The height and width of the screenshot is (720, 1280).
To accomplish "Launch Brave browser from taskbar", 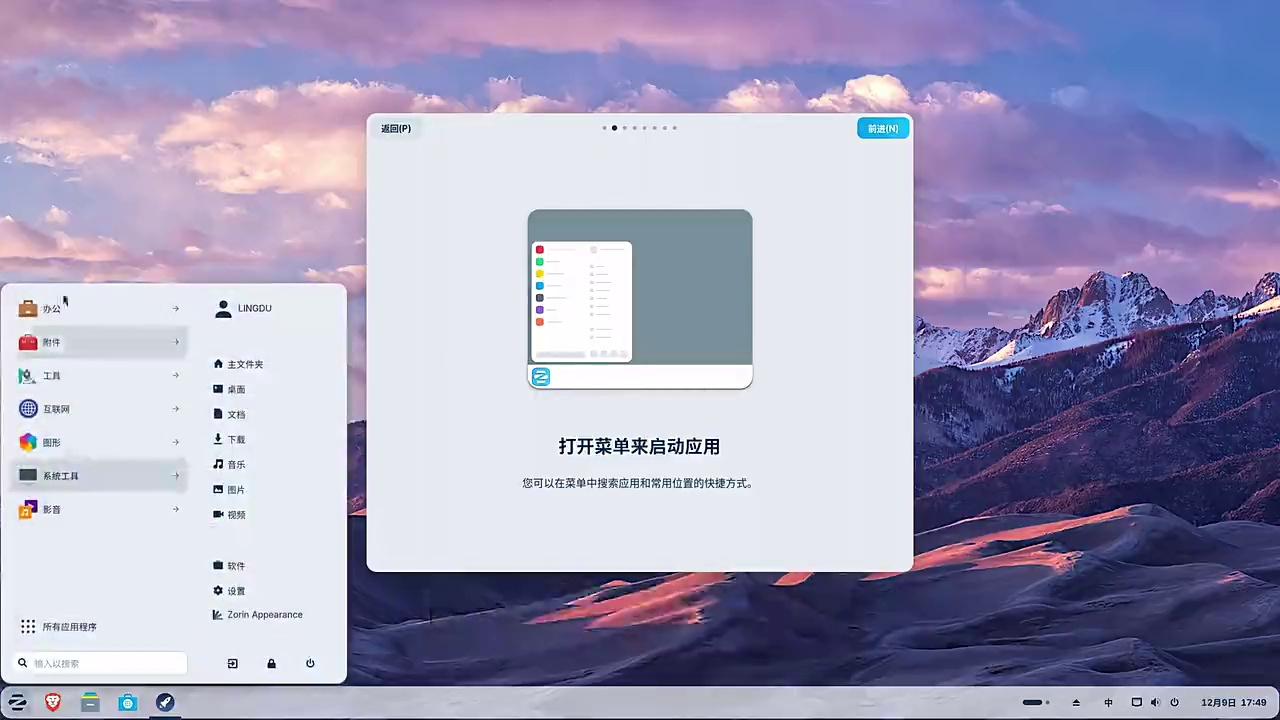I will [53, 703].
